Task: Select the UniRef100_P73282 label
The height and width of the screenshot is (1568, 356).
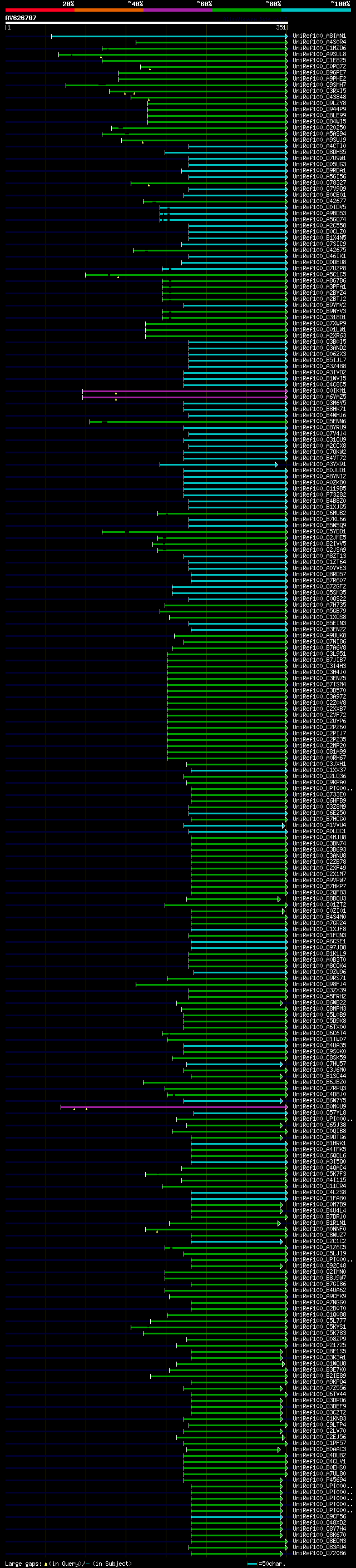Action: (x=319, y=494)
